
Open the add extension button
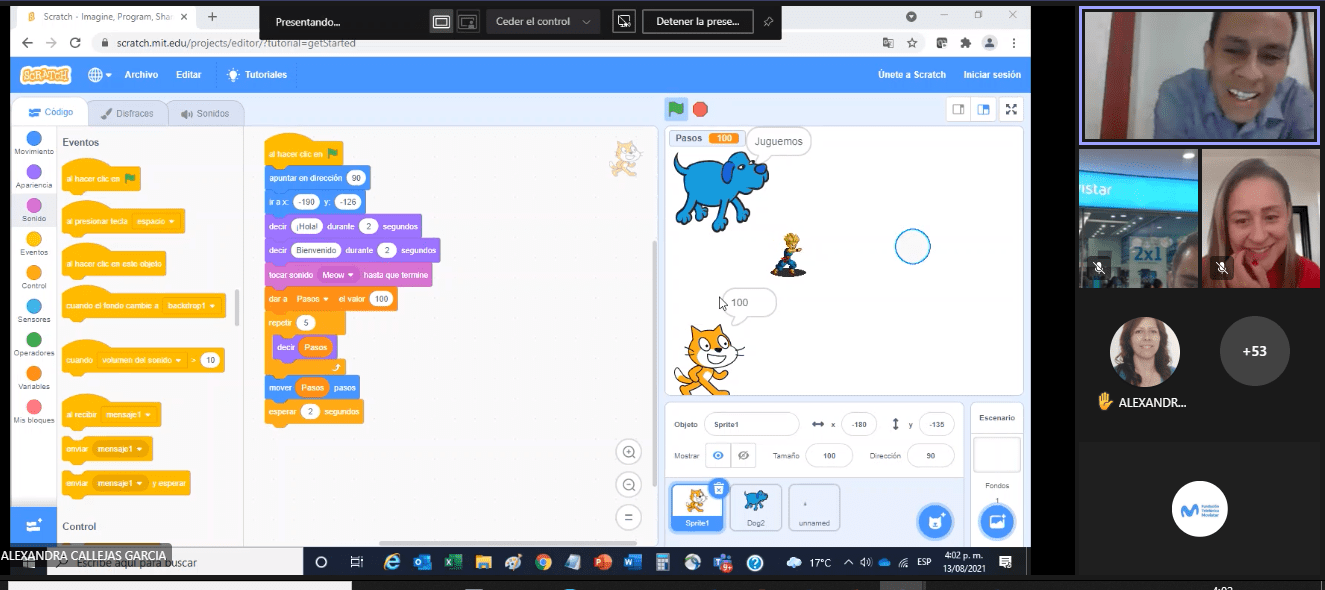tap(34, 525)
